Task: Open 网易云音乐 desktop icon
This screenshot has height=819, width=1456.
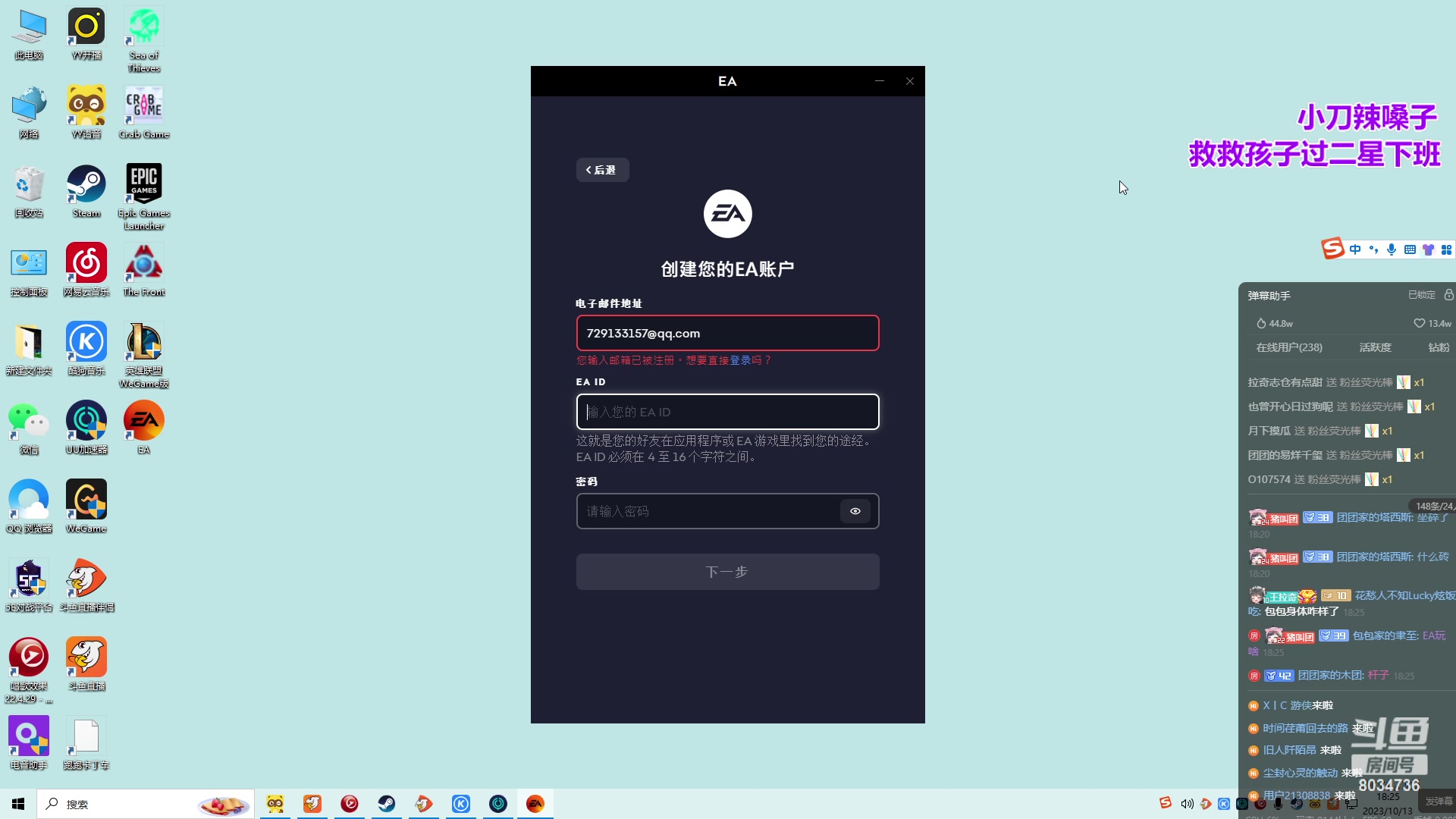Action: (x=86, y=271)
